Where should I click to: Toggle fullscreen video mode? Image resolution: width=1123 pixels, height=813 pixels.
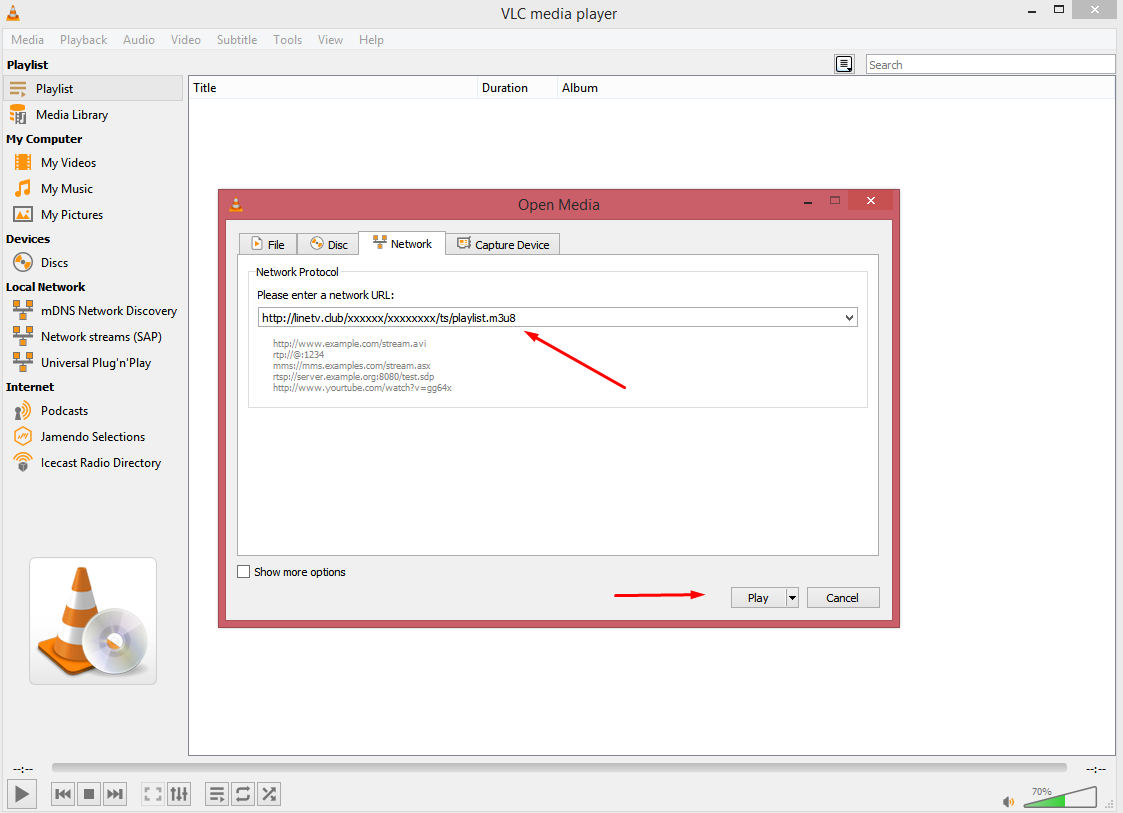[x=153, y=794]
